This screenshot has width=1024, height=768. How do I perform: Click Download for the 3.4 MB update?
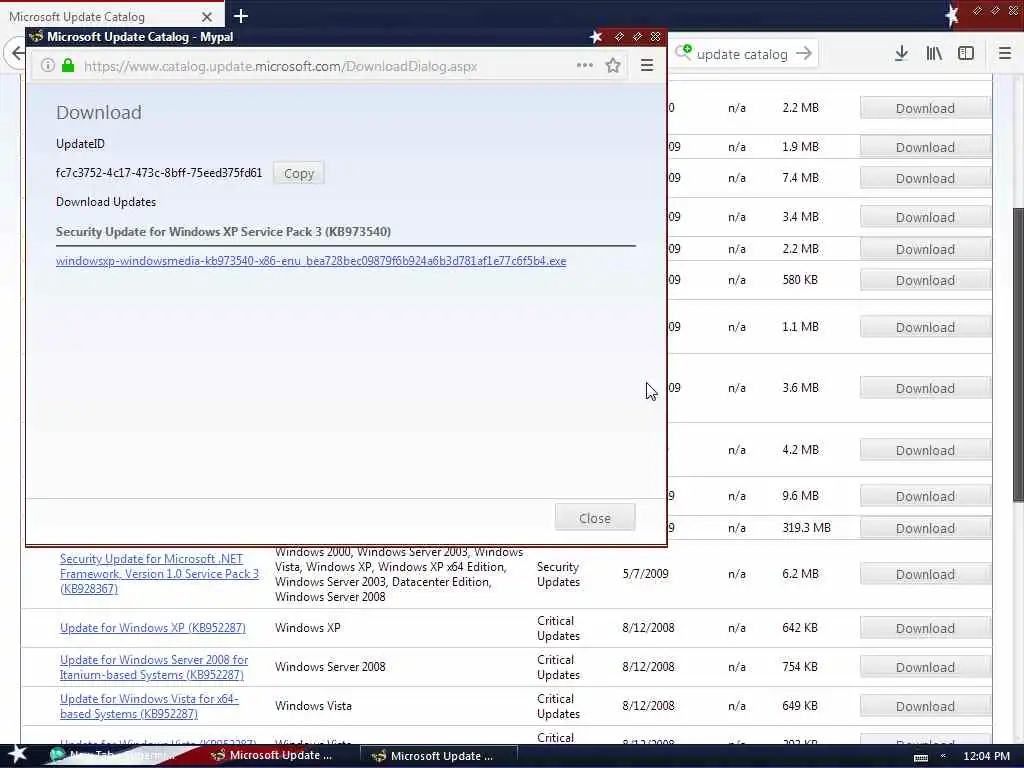point(925,217)
